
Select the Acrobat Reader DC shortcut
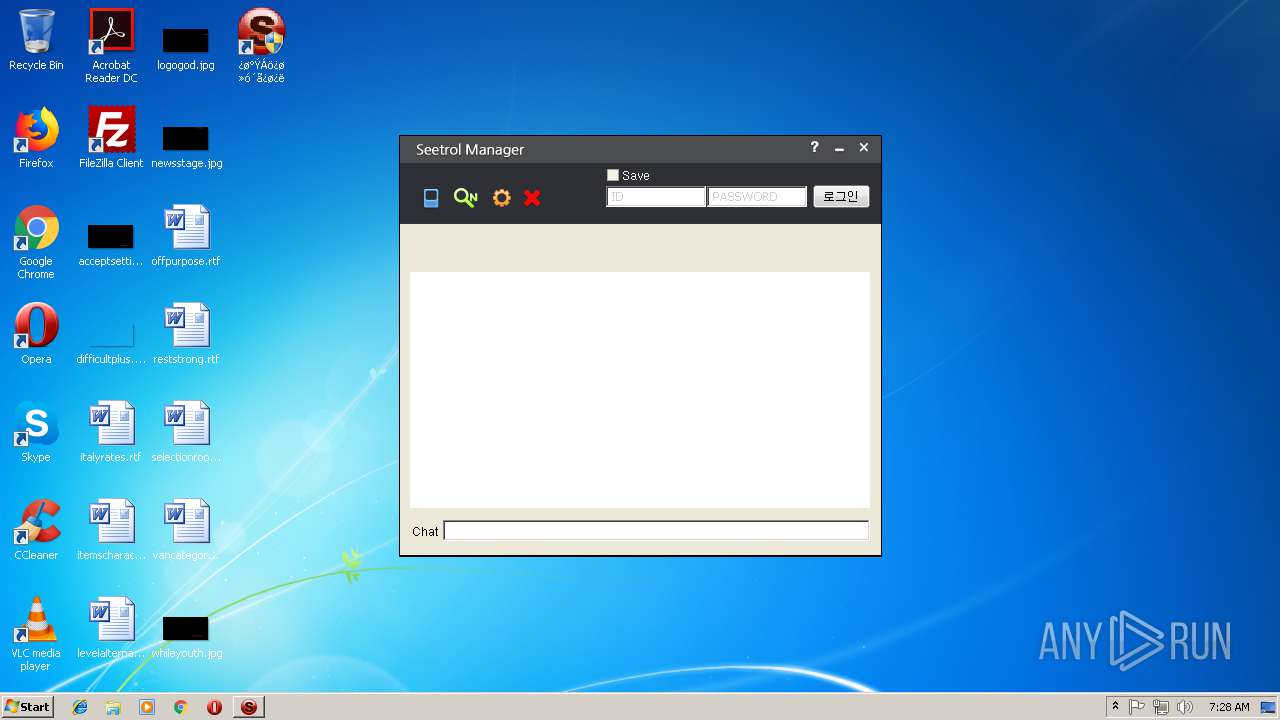[x=111, y=46]
